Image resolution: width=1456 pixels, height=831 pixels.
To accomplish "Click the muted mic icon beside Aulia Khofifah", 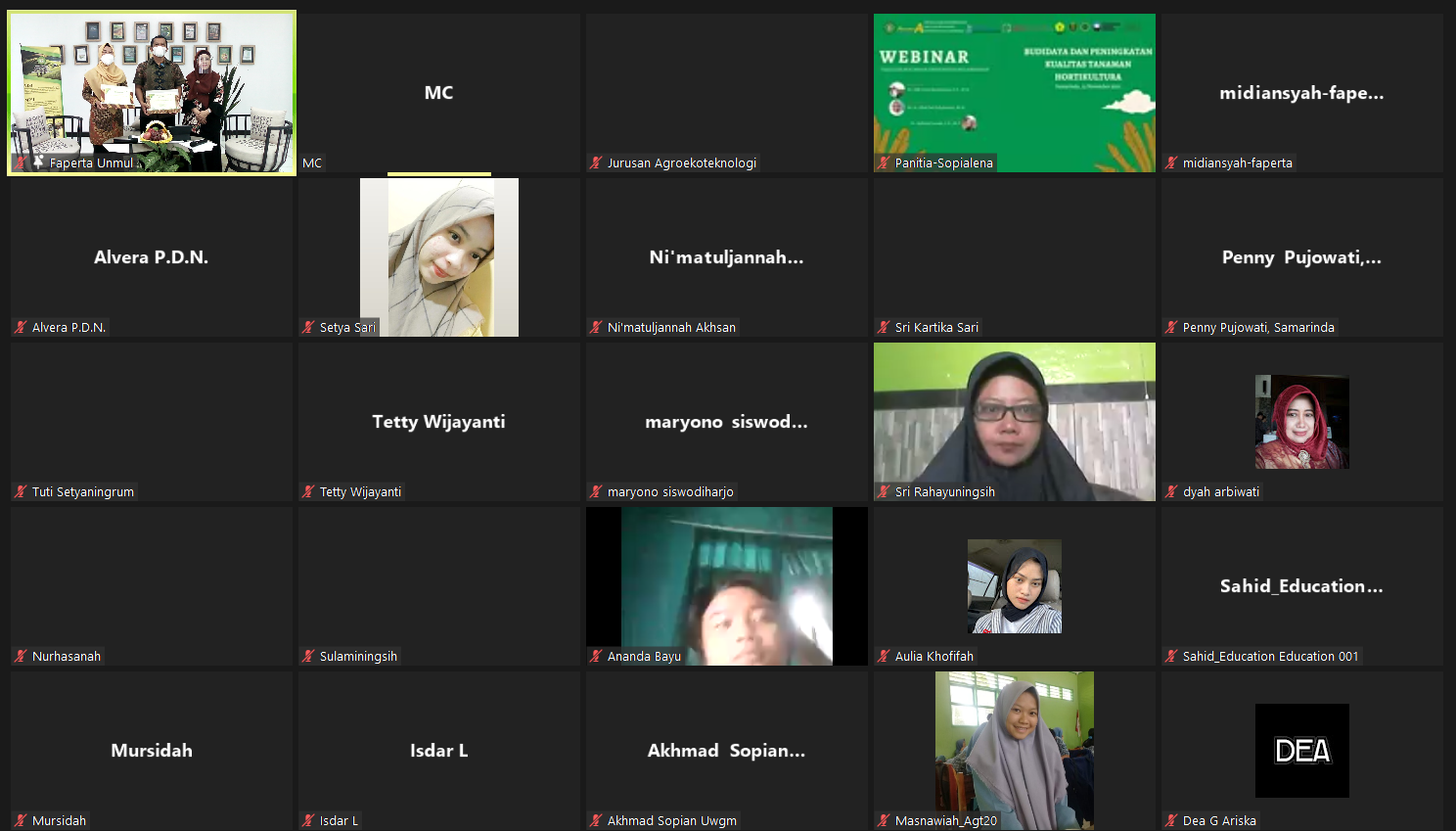I will 884,656.
